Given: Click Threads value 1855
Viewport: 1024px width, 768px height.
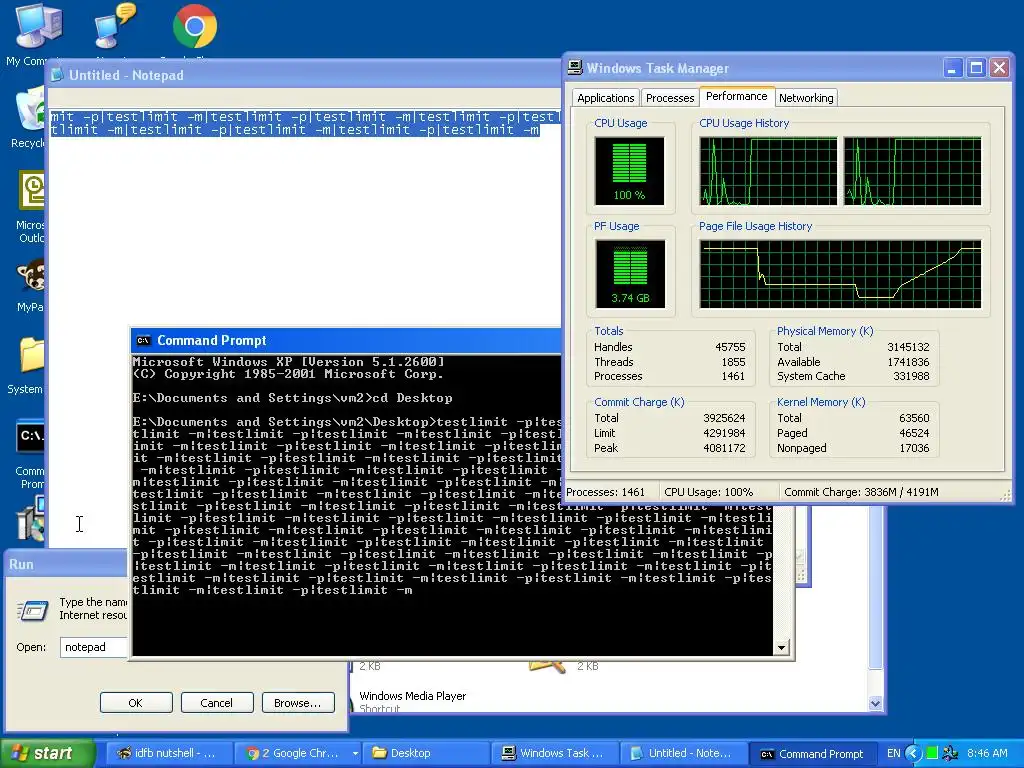Looking at the screenshot, I should pos(733,362).
